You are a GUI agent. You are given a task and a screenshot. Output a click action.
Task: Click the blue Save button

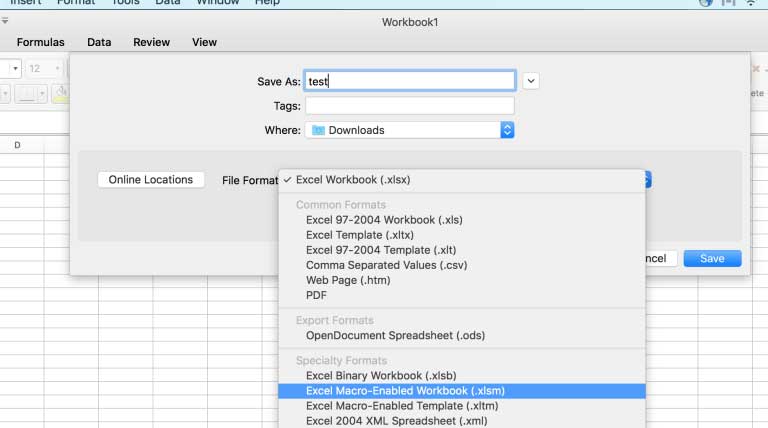coord(712,259)
